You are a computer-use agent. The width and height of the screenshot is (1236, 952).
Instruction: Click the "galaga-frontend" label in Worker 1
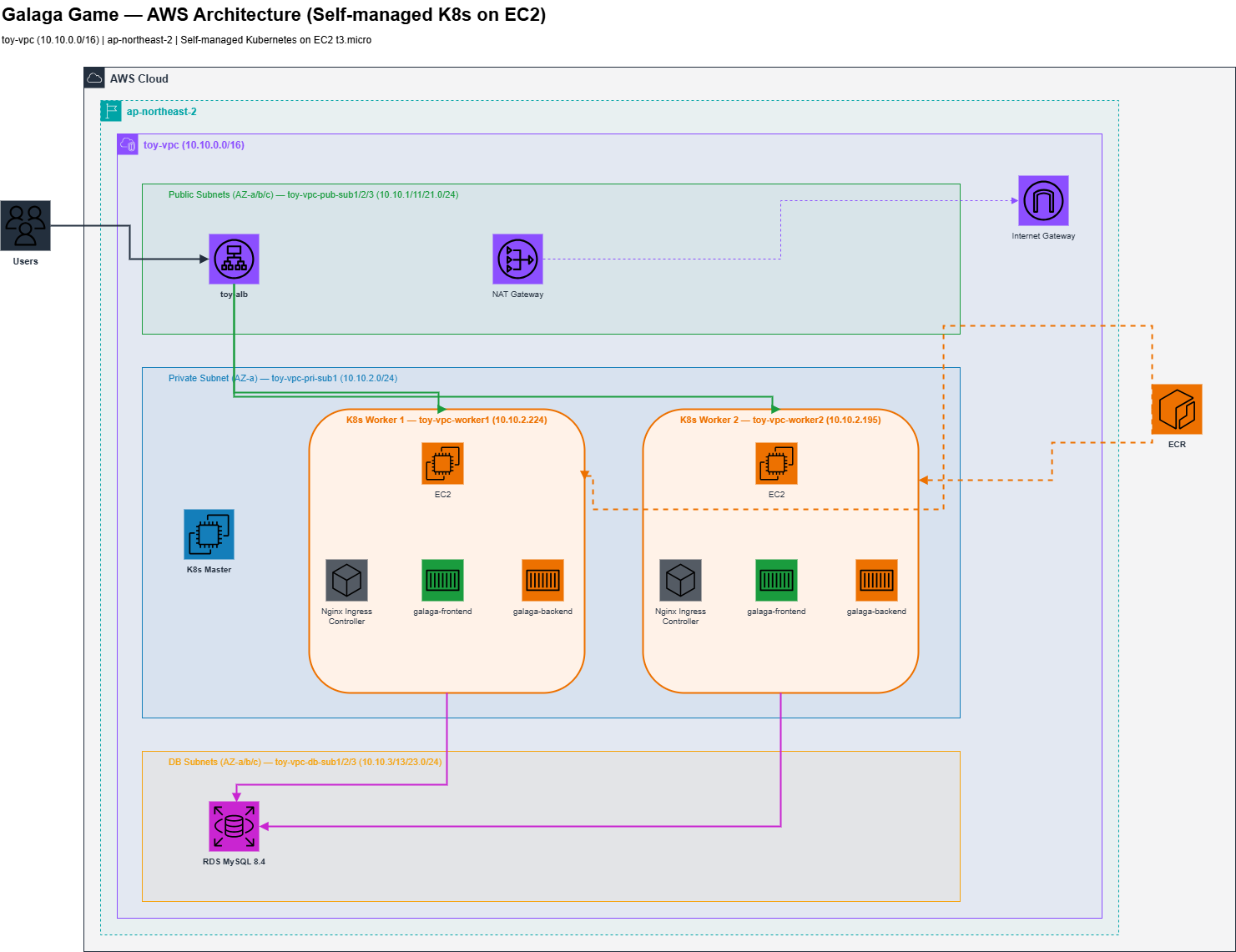click(x=442, y=612)
